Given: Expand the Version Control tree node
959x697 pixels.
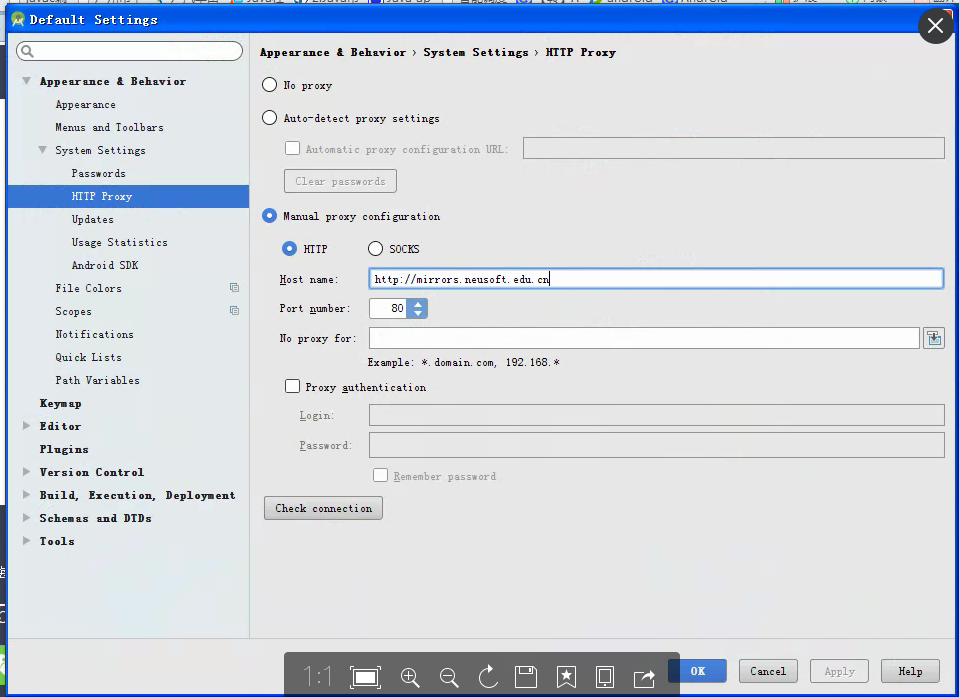Looking at the screenshot, I should [x=26, y=471].
